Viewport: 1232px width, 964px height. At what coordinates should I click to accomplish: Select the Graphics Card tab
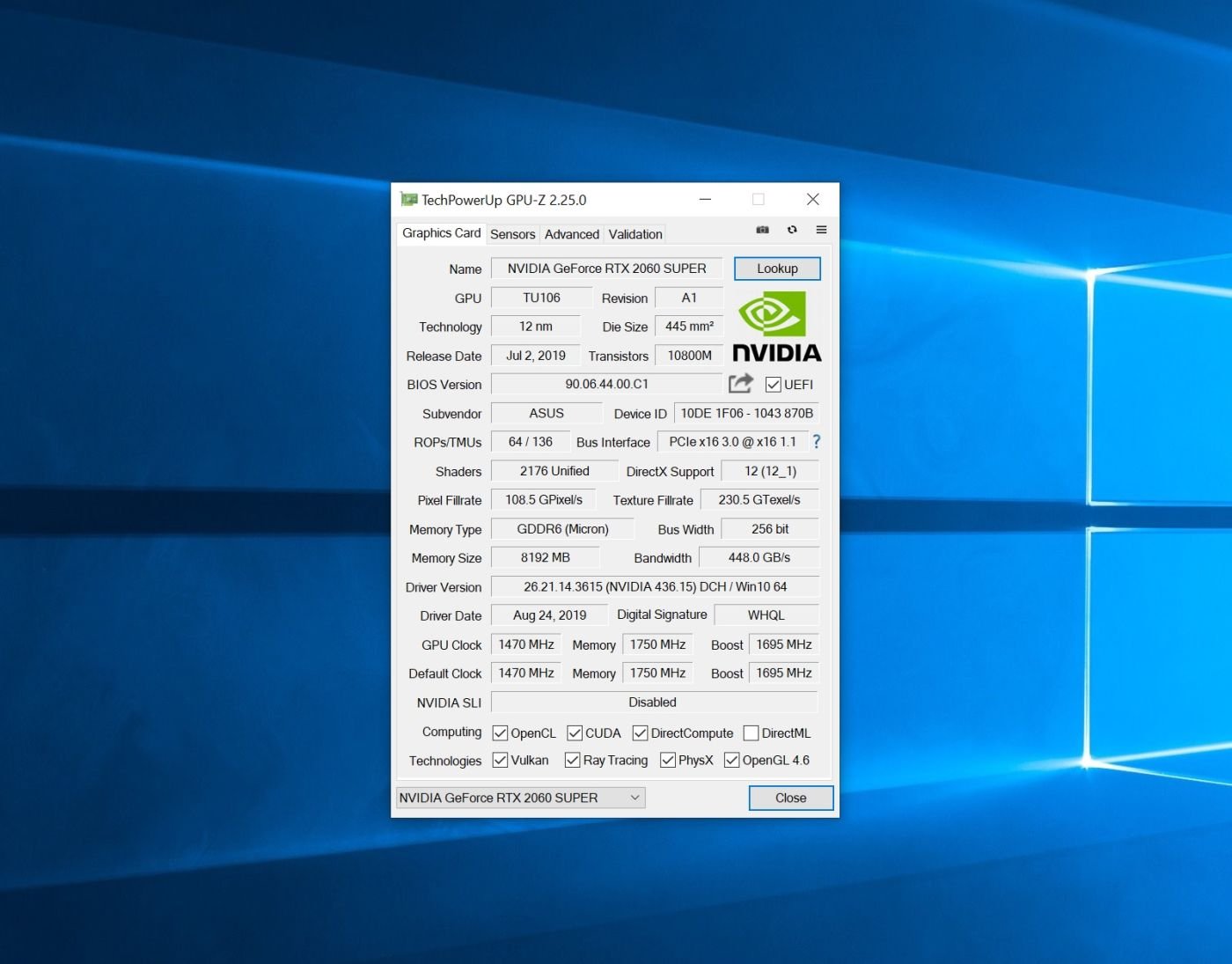[442, 233]
